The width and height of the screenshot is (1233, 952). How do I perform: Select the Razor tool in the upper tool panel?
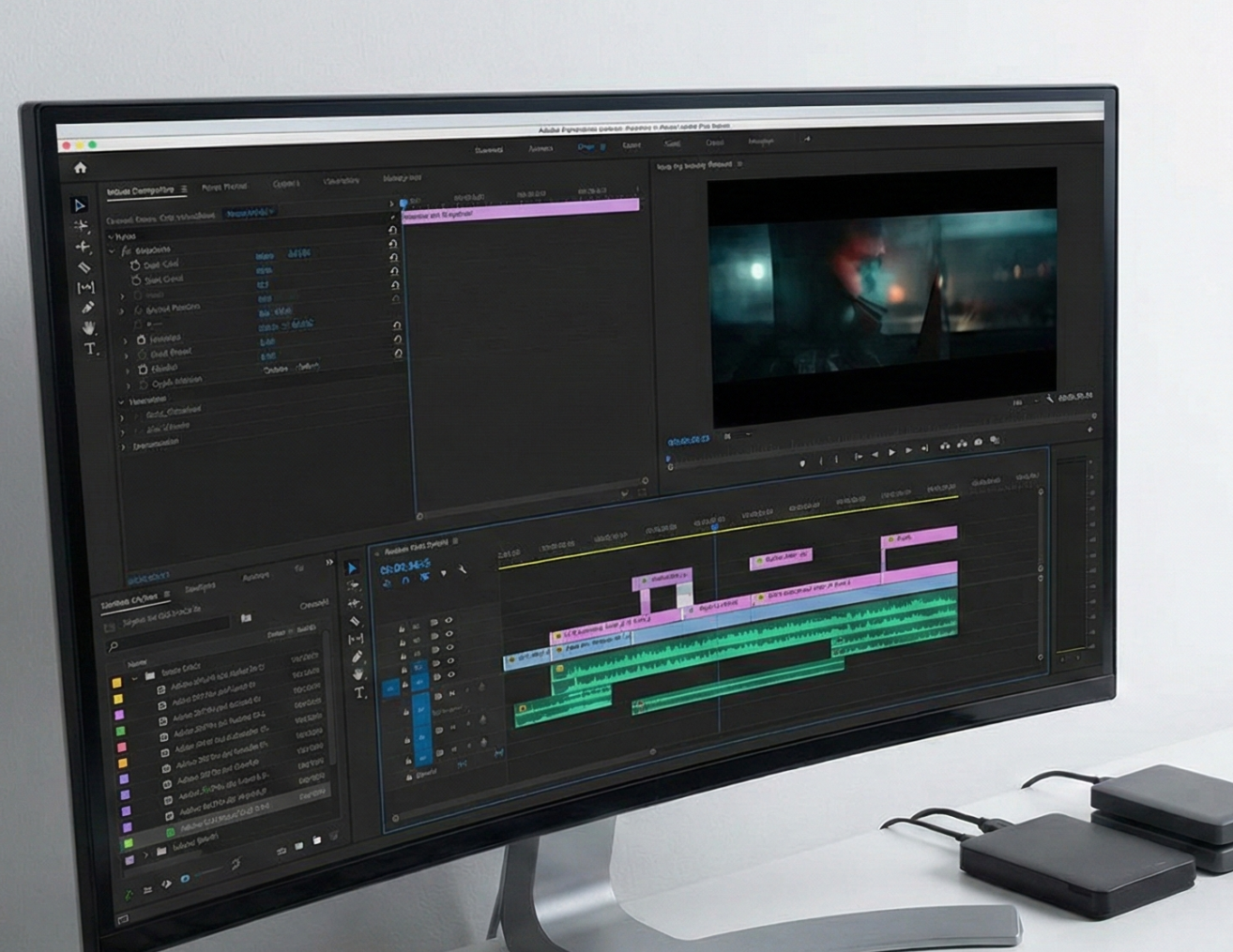tap(84, 267)
